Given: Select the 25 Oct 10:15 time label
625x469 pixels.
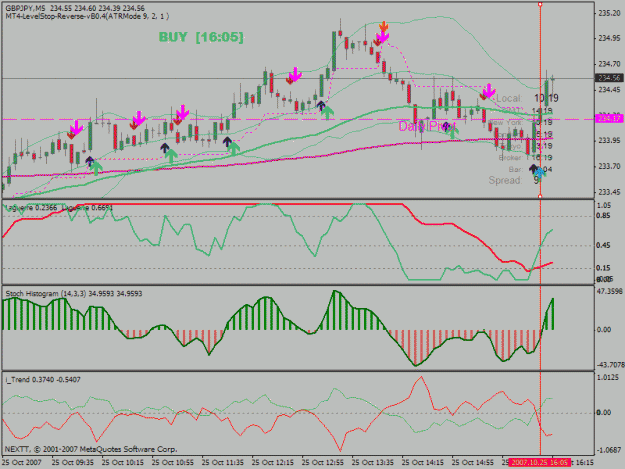Looking at the screenshot, I should tap(122, 463).
